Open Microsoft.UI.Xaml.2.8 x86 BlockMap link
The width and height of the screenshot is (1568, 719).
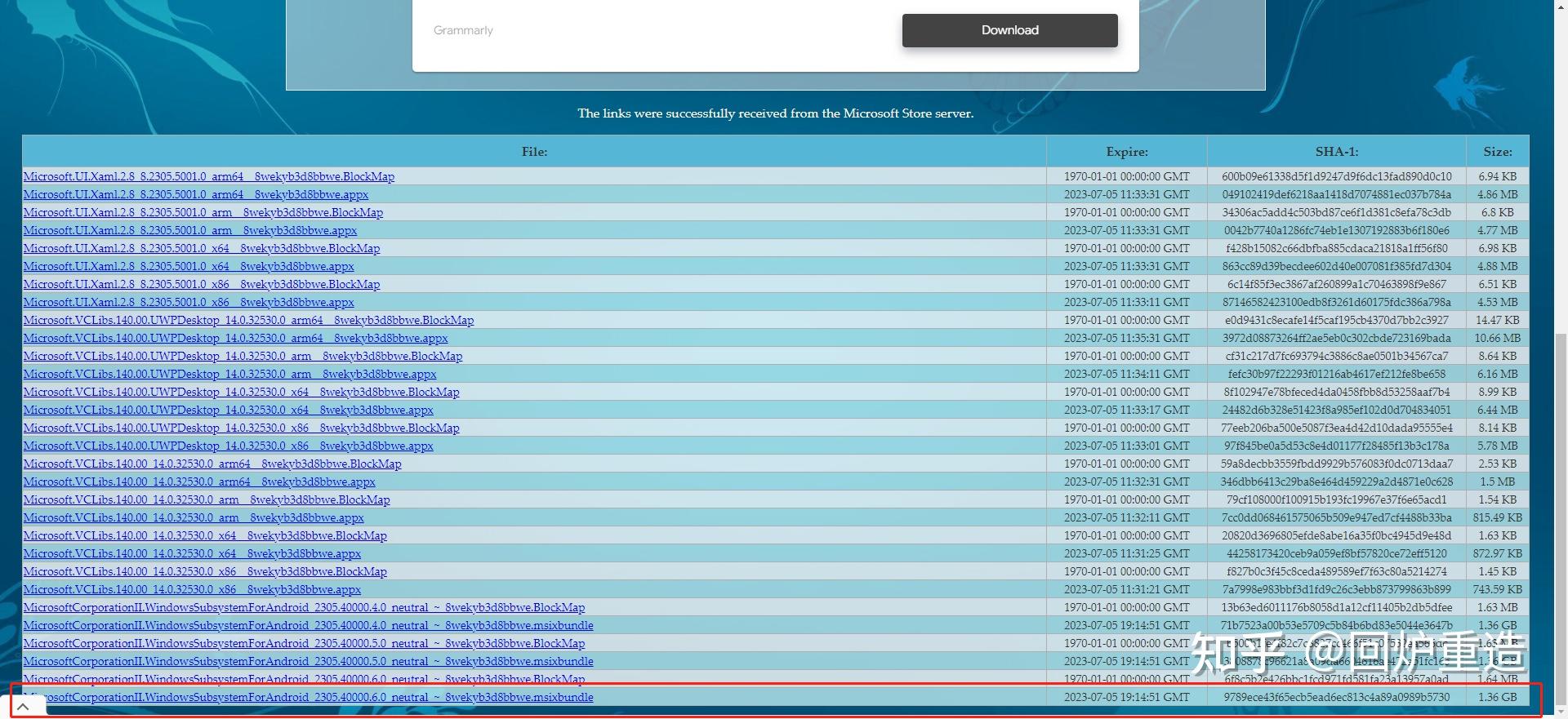(201, 284)
